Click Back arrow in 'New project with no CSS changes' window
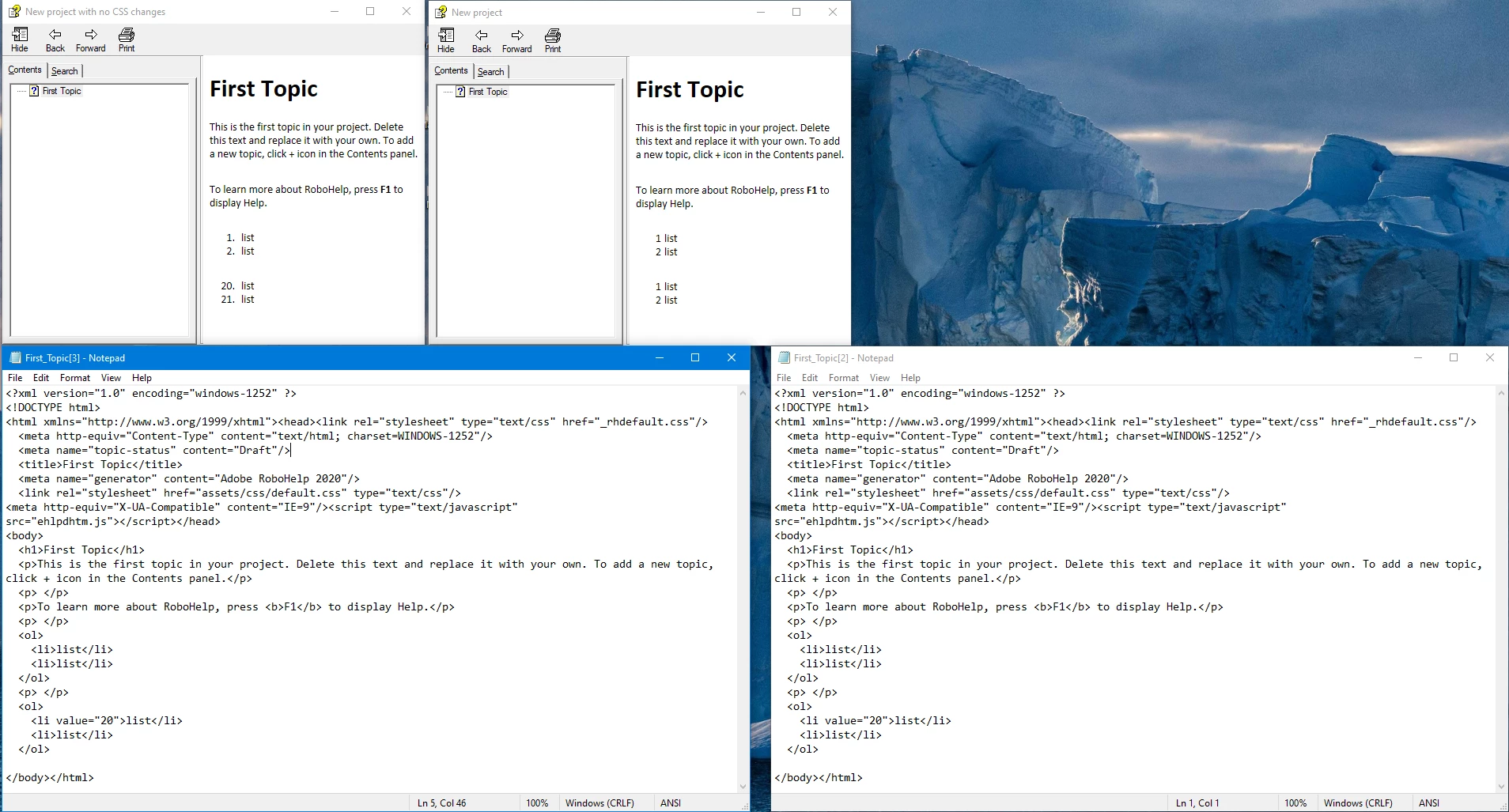The height and width of the screenshot is (812, 1509). 55,35
